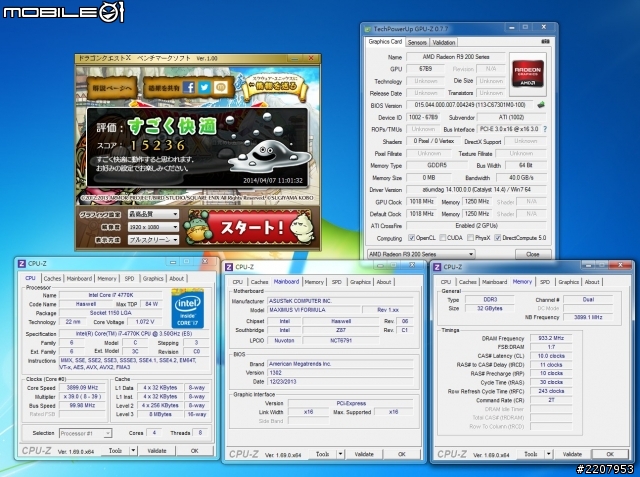Toggle the CUDA checkbox in GPU-Z
Image resolution: width=640 pixels, height=477 pixels.
coord(442,238)
